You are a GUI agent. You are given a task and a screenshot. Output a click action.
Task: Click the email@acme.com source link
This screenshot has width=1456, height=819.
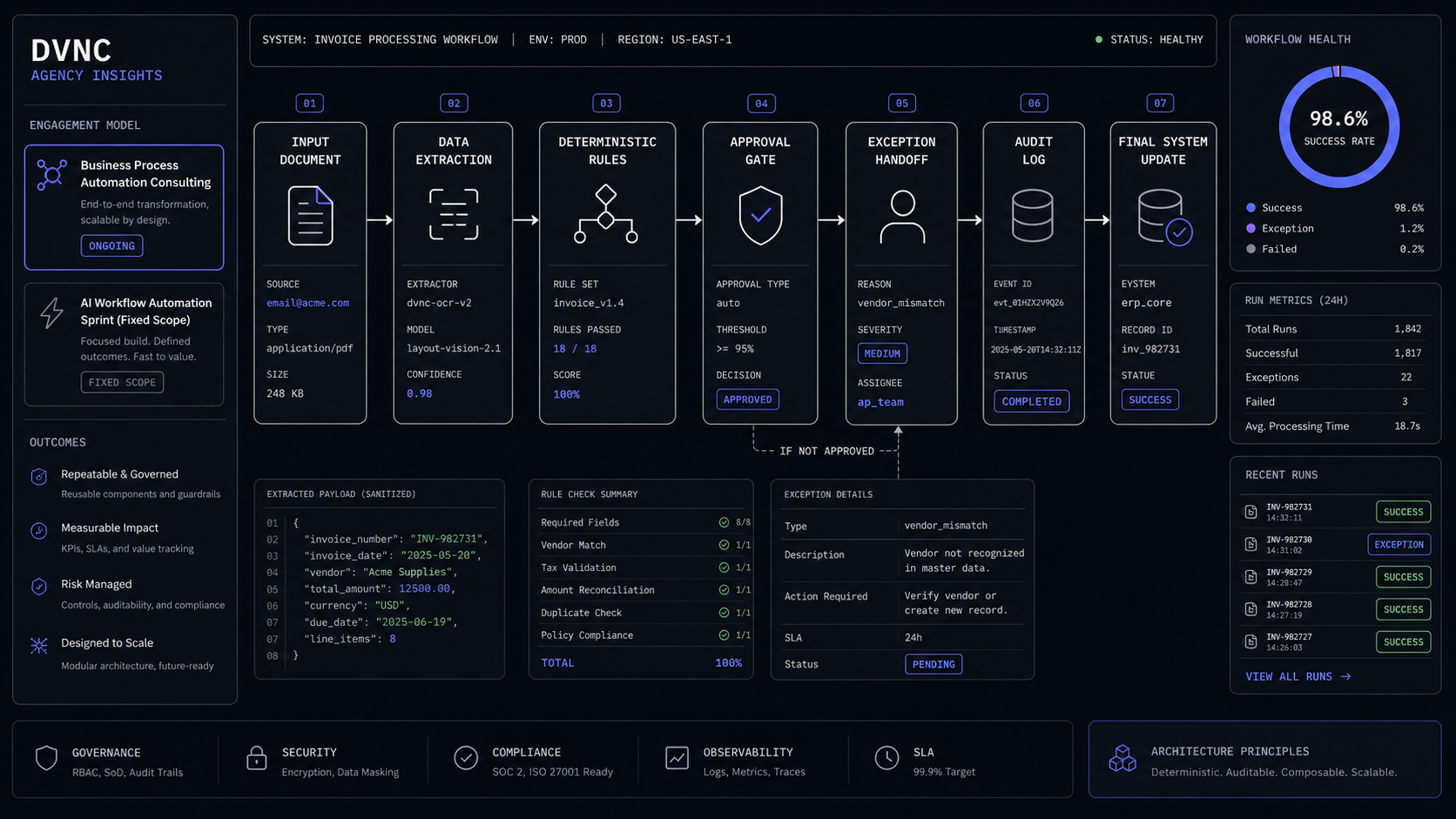tap(307, 303)
